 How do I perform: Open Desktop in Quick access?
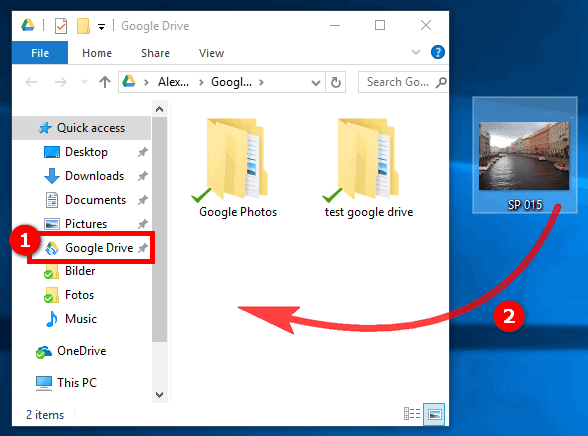click(86, 152)
